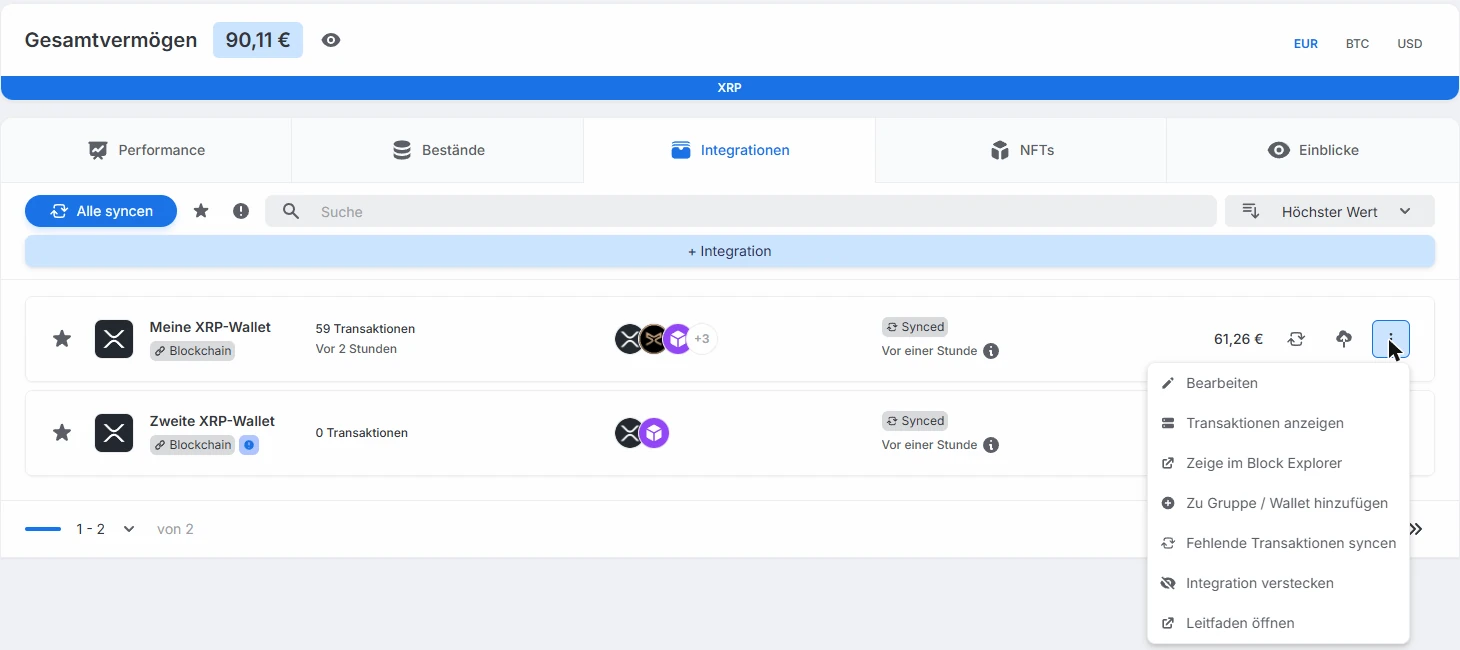Click the Meine XRP-Wallet XRP logo

114,339
